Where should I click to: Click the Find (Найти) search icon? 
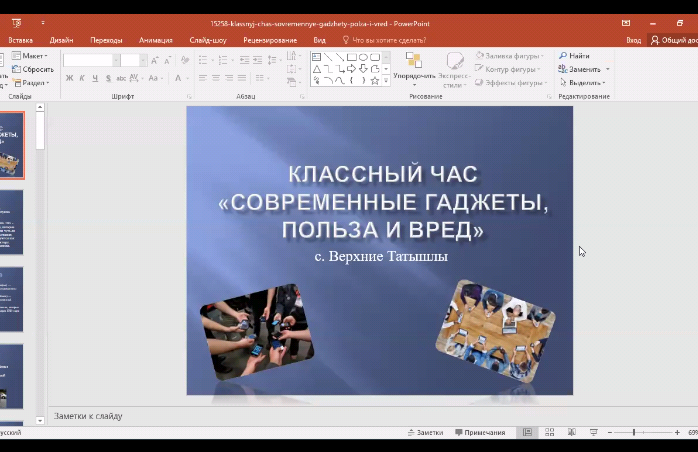pyautogui.click(x=564, y=56)
